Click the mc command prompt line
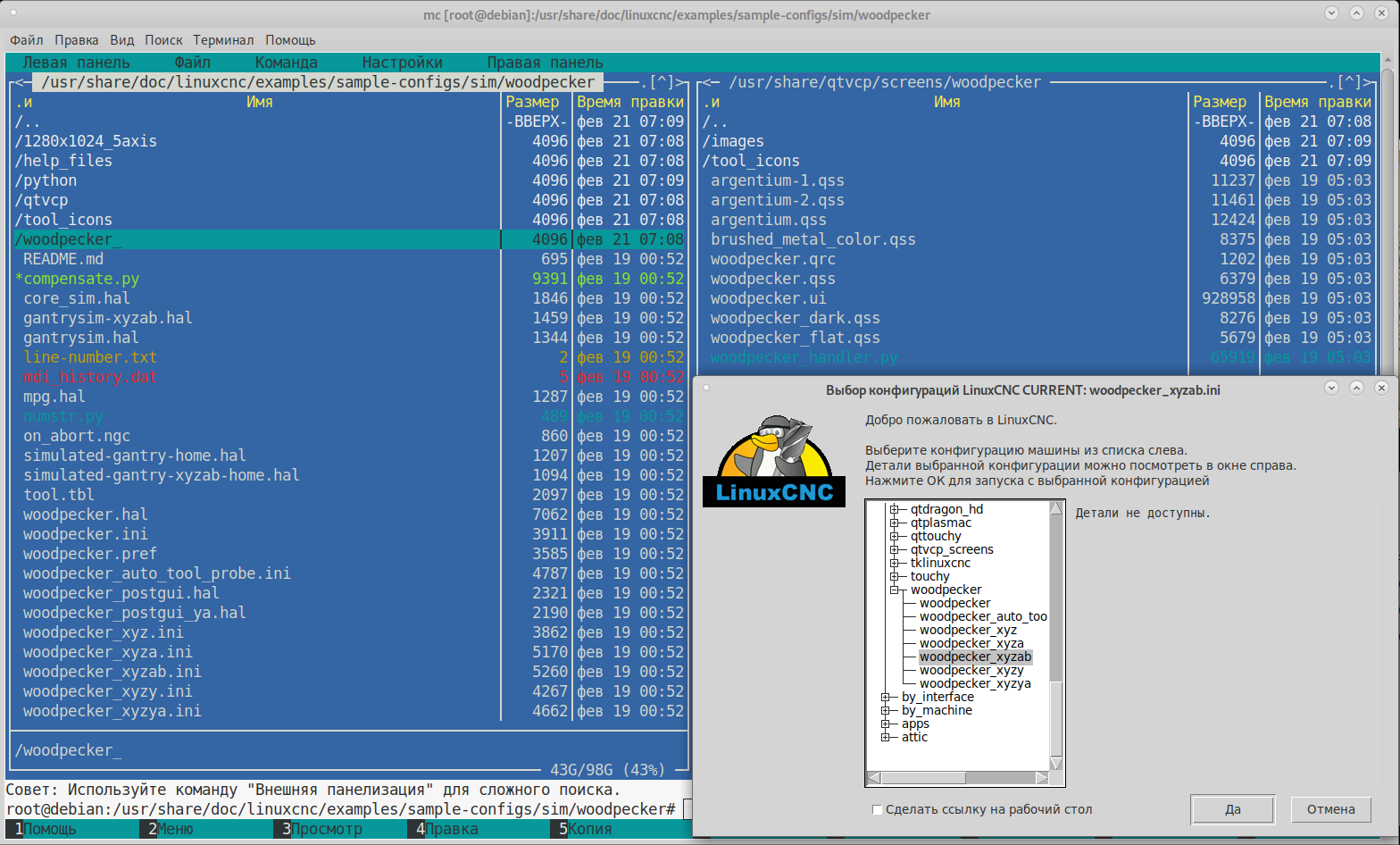 349,809
